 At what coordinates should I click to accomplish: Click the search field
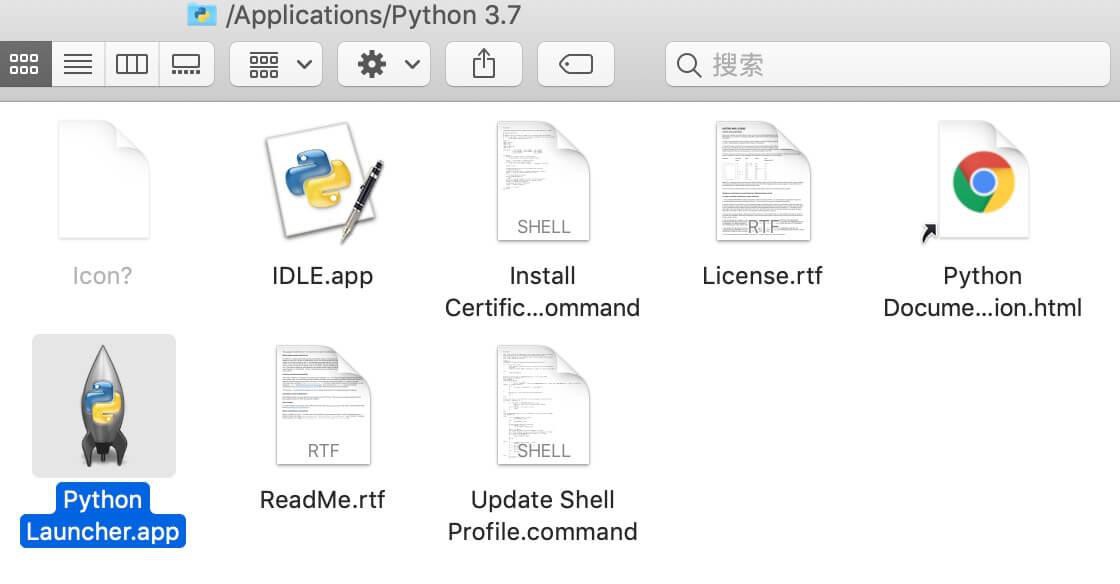888,64
